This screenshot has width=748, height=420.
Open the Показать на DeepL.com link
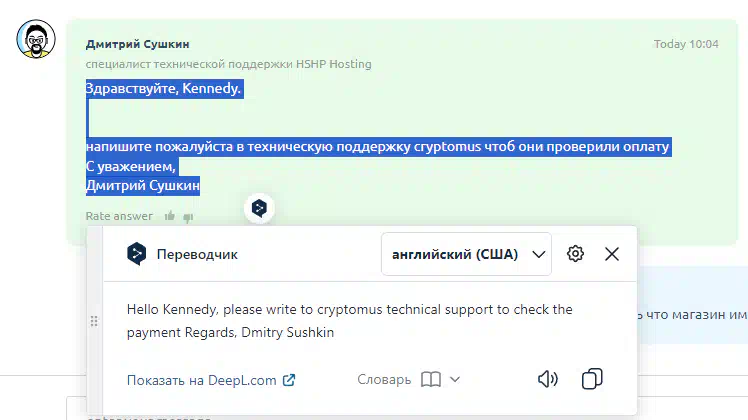click(211, 380)
